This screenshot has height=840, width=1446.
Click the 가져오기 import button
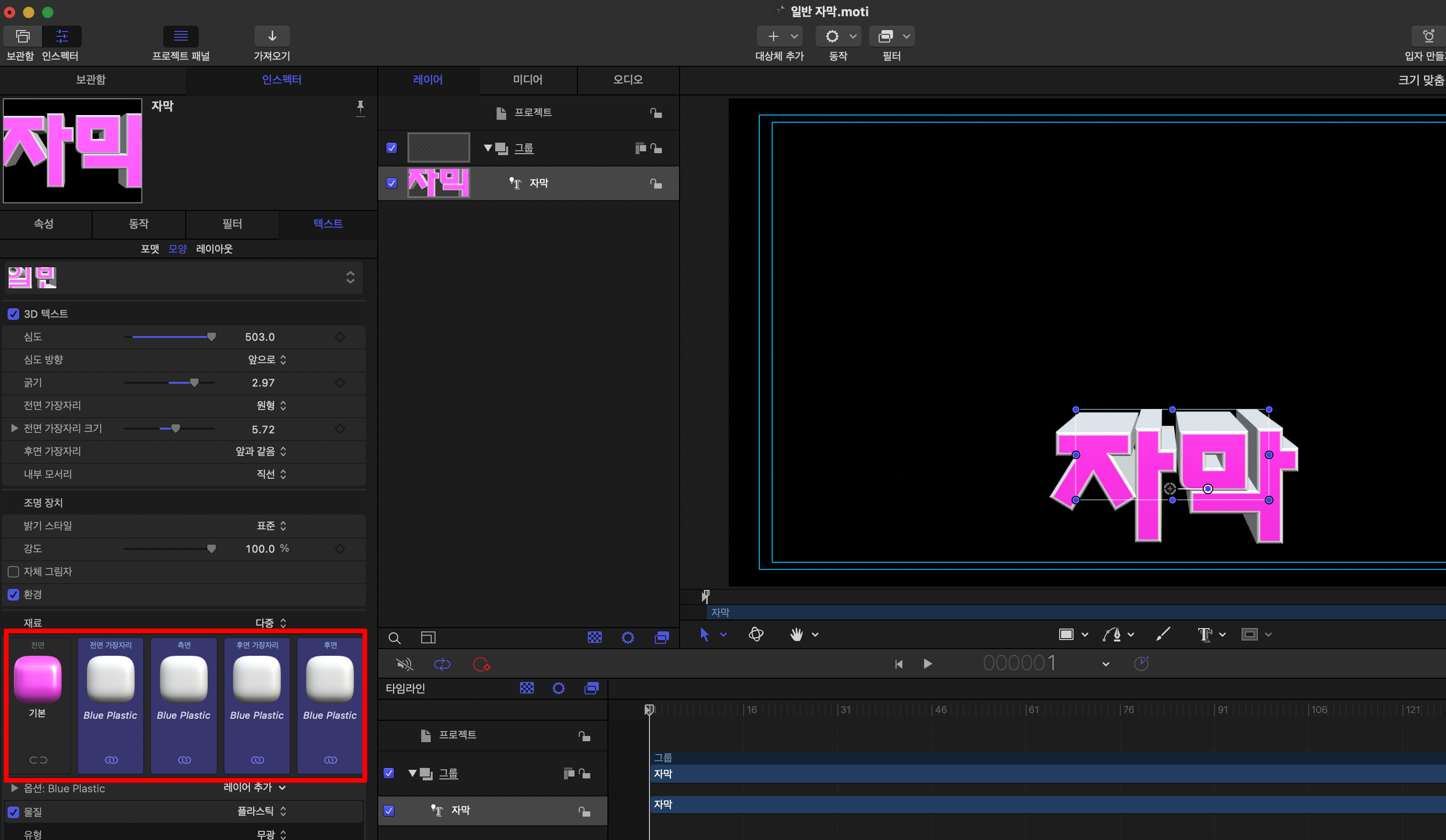point(272,37)
